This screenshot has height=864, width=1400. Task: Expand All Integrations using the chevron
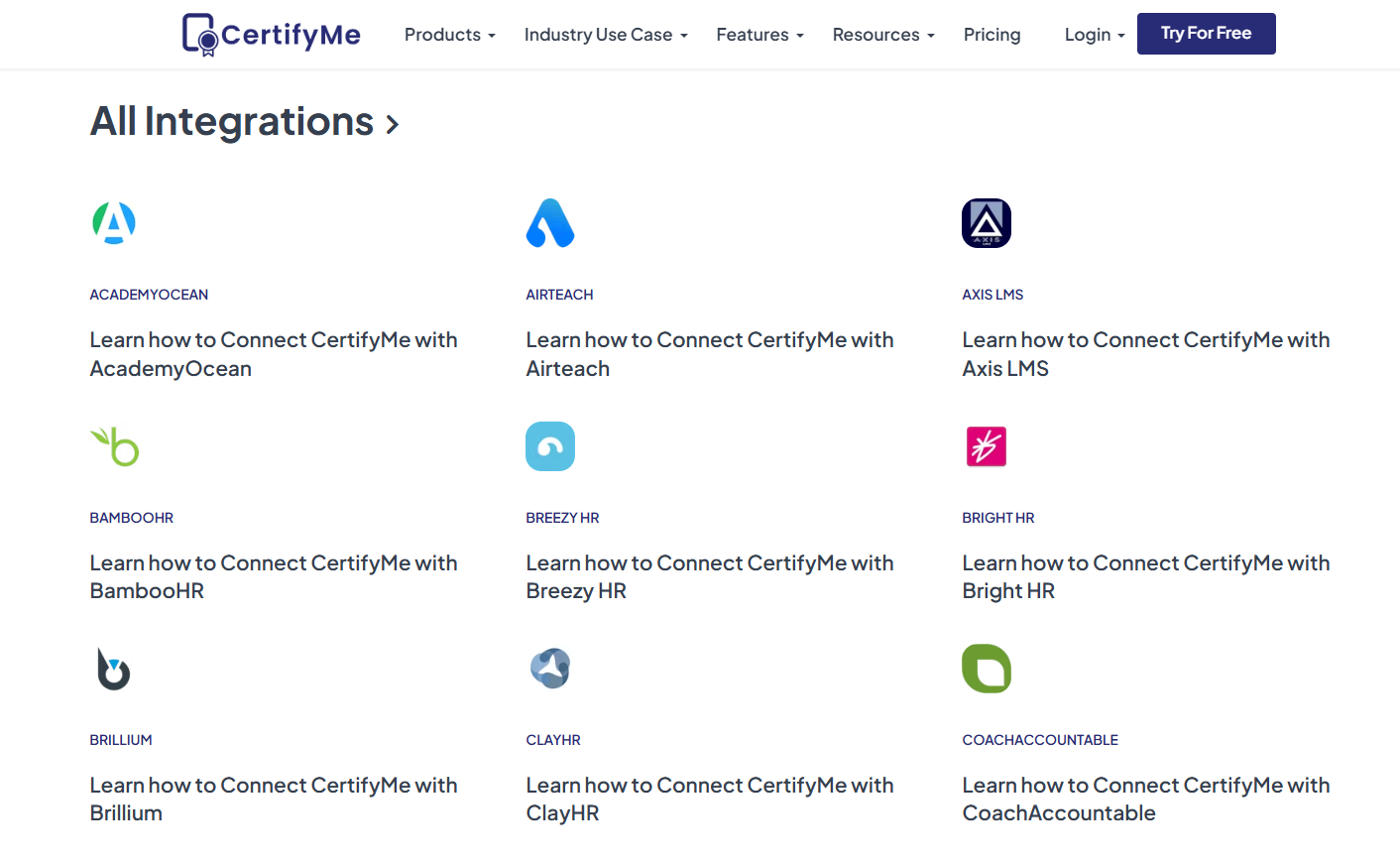point(393,124)
